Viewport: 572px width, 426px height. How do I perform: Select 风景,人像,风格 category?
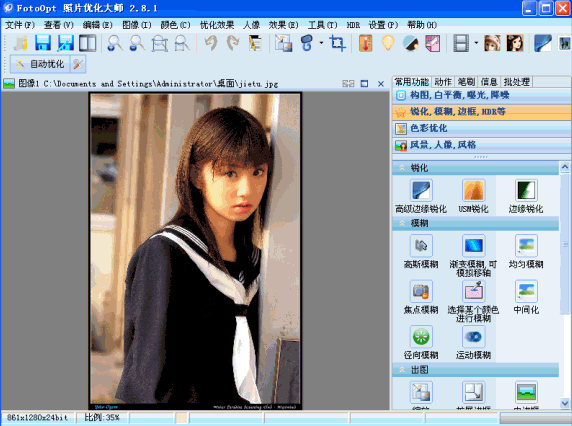tap(482, 145)
